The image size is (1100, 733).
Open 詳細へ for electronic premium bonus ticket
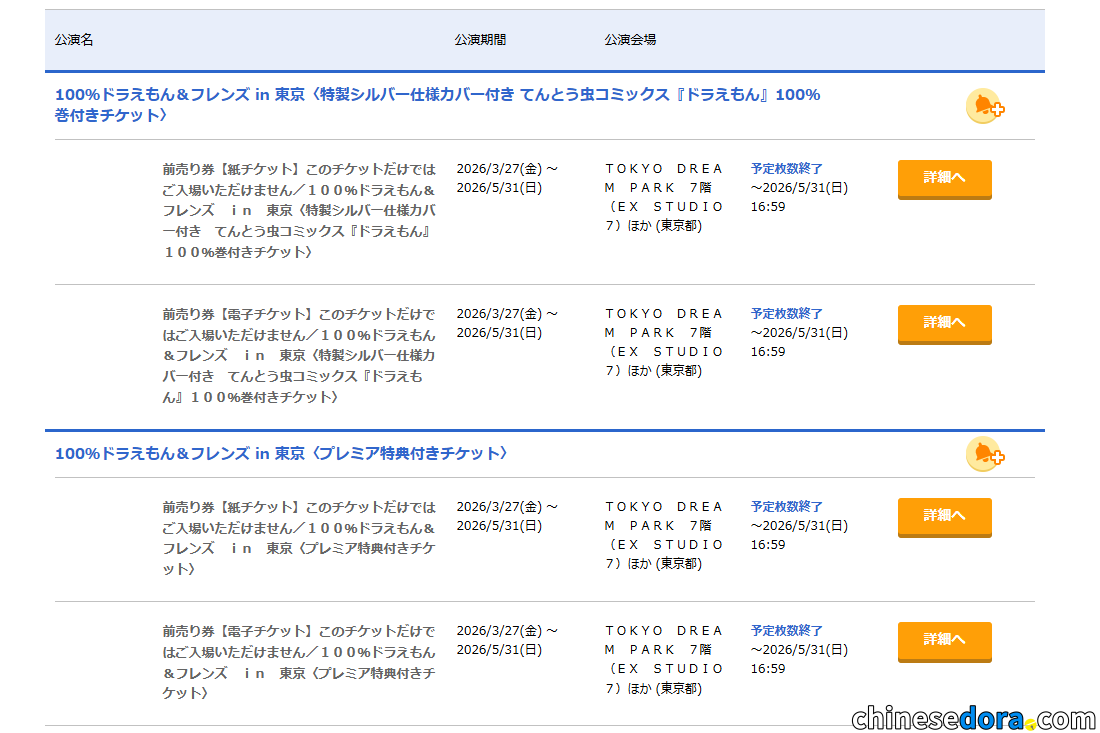point(944,640)
